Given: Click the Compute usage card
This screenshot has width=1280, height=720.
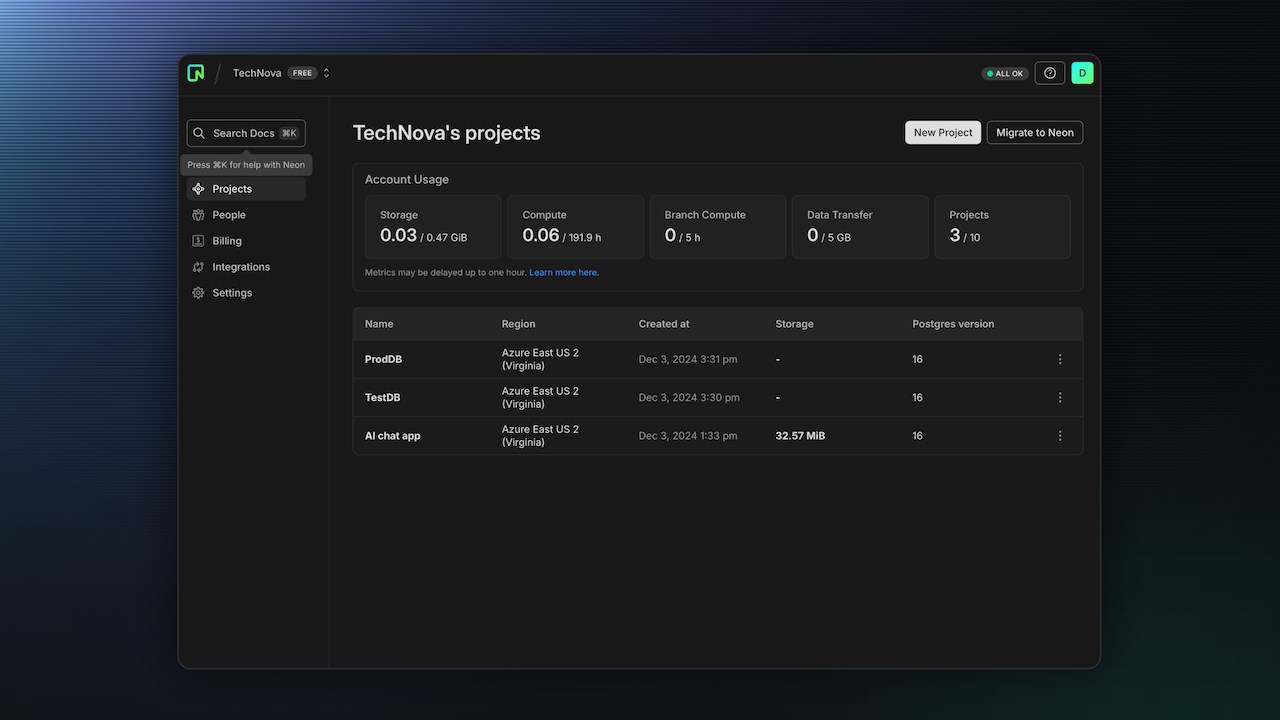Looking at the screenshot, I should pos(575,227).
